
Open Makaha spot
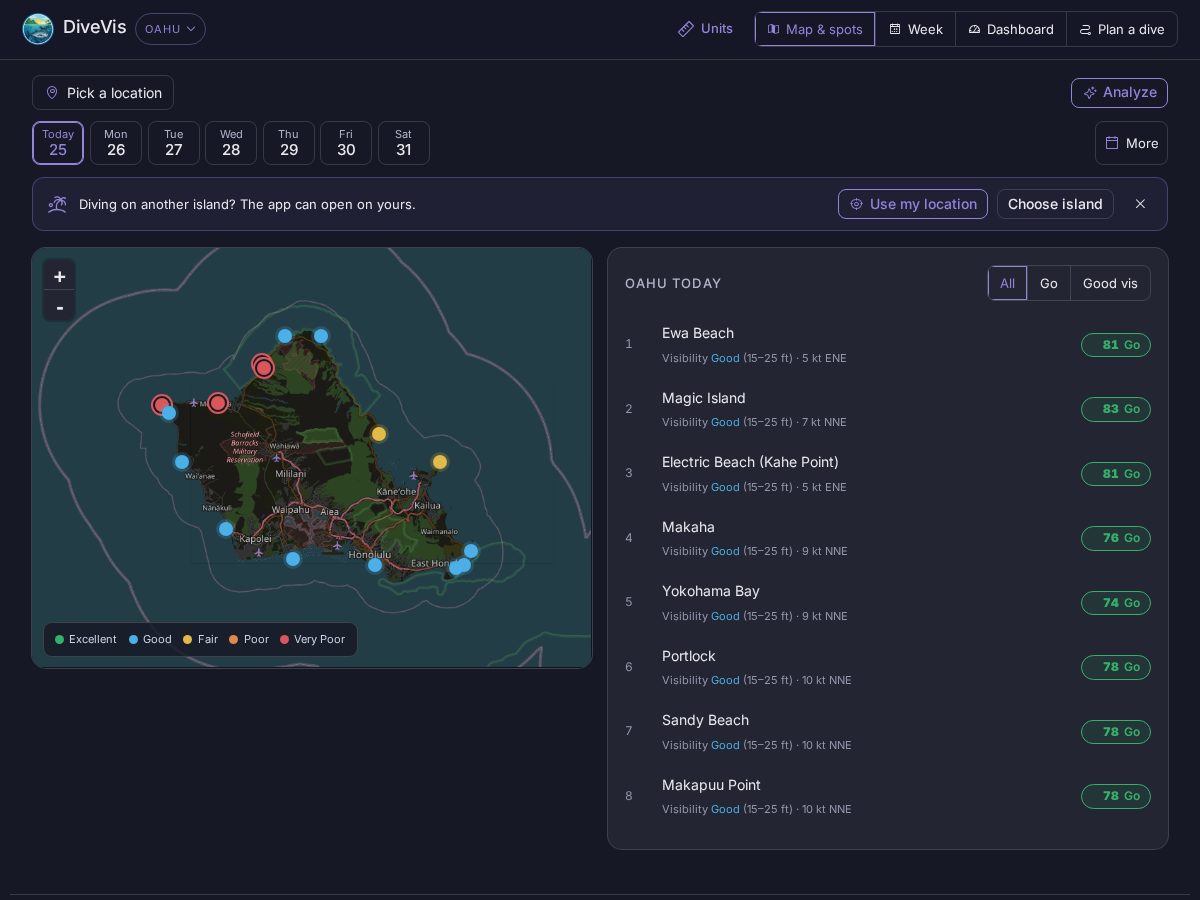[887, 538]
